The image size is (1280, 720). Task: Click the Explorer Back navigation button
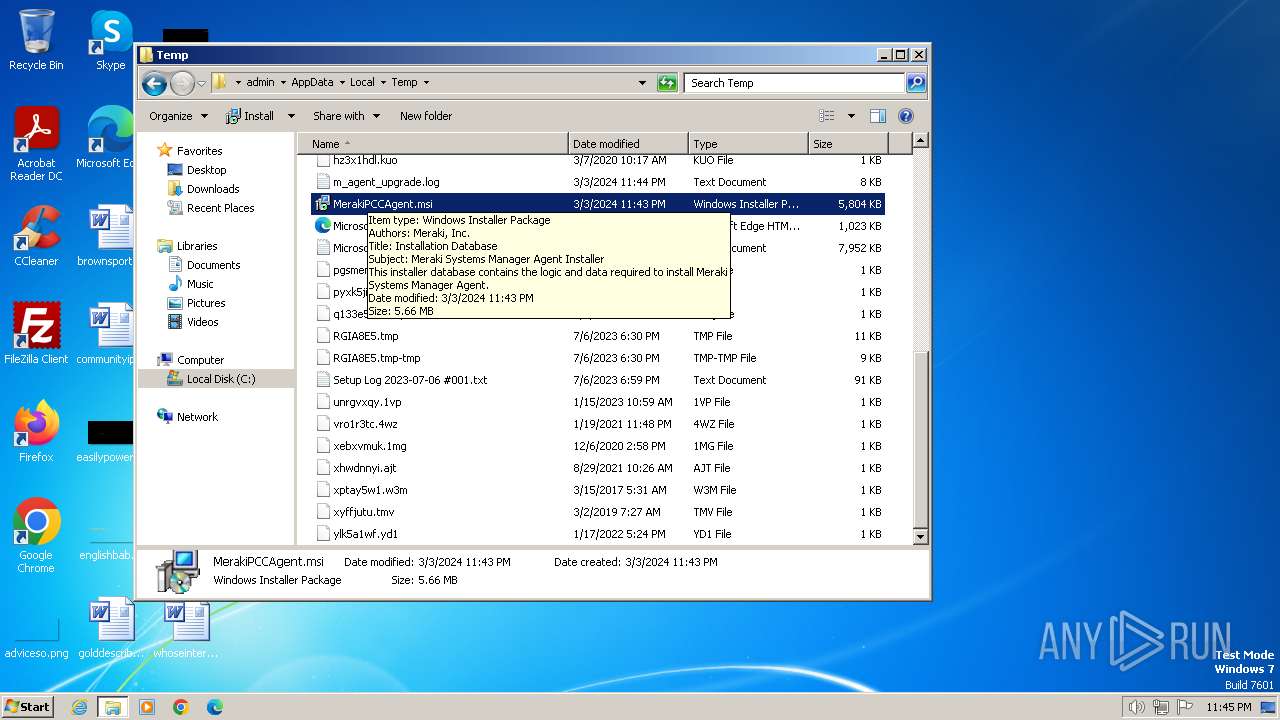click(154, 83)
